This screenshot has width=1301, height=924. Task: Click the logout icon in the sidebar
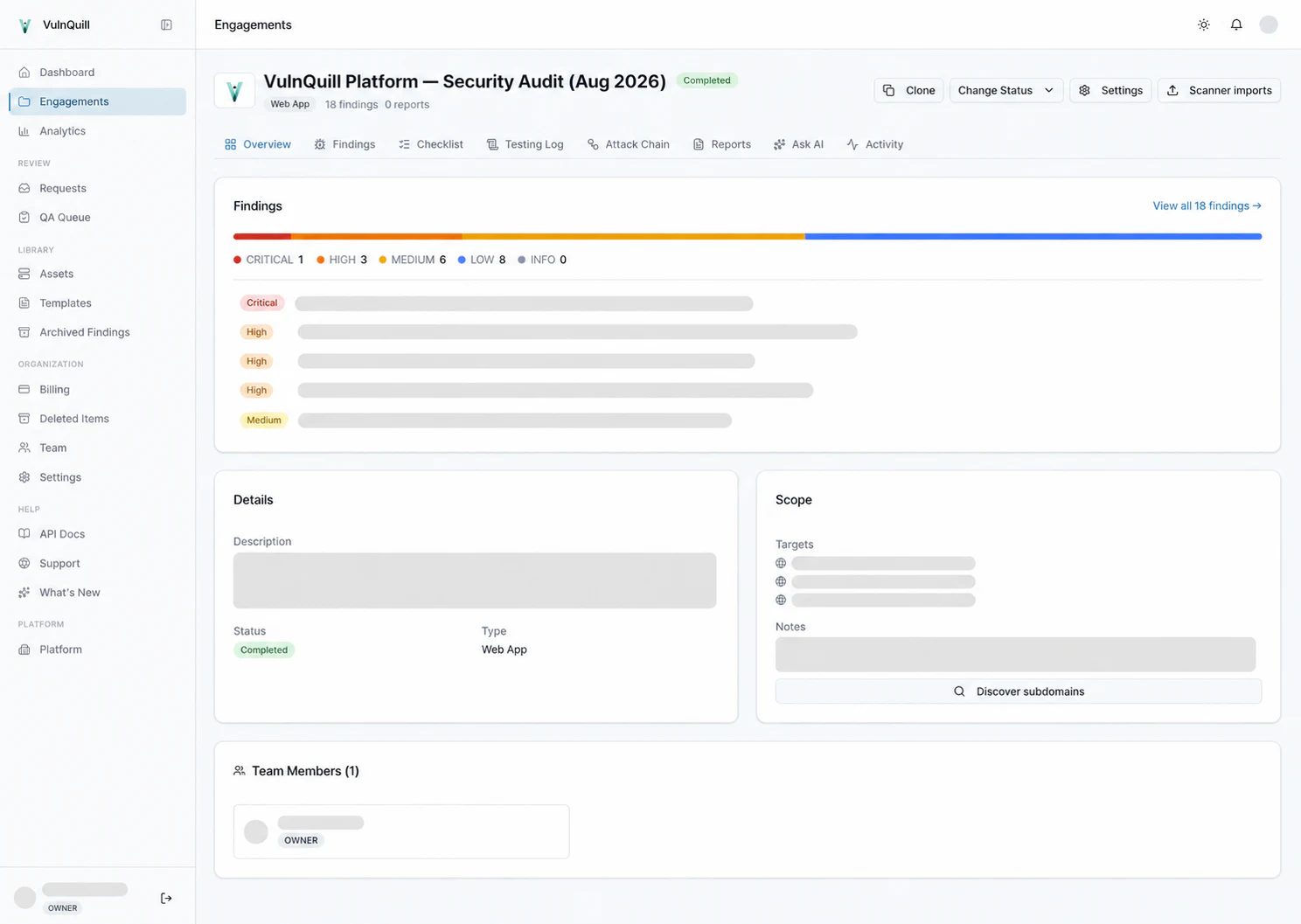click(x=166, y=898)
